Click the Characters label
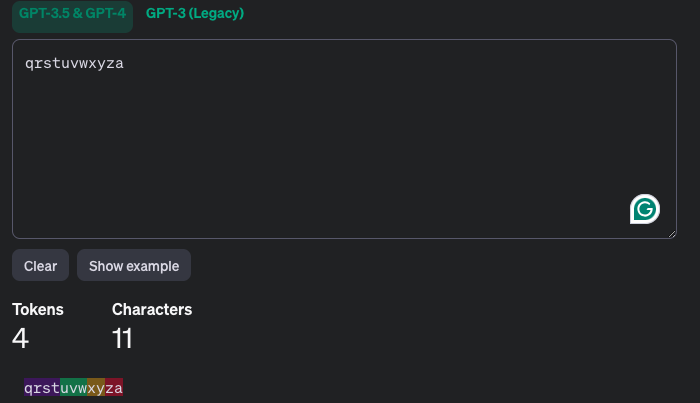The height and width of the screenshot is (403, 700). point(152,310)
